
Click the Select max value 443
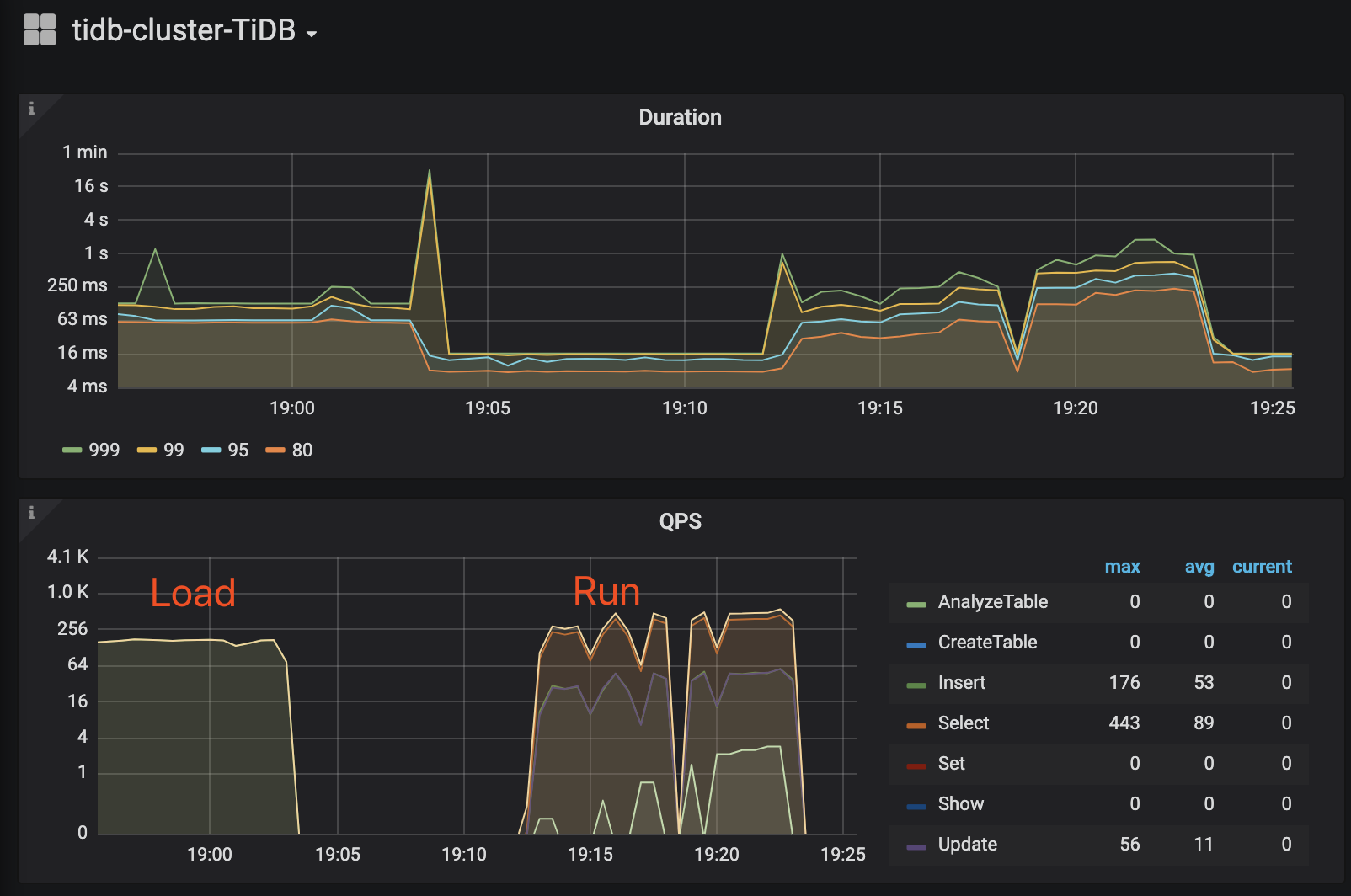pos(1124,723)
